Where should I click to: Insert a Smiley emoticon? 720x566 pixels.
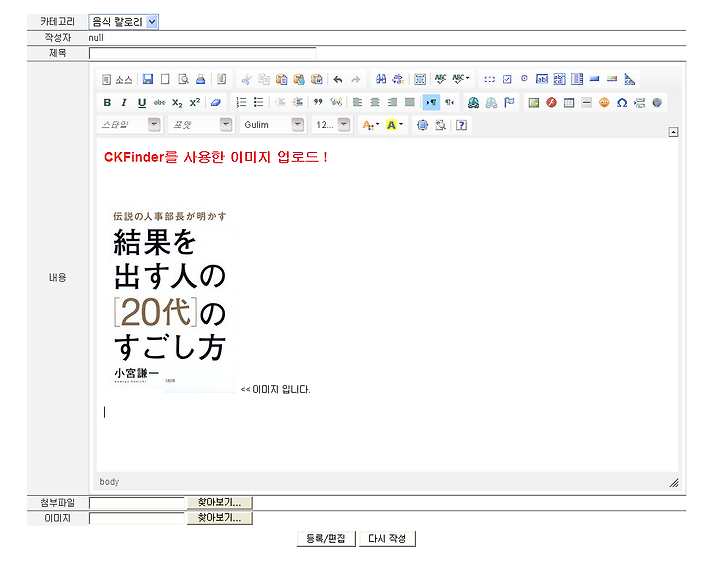[604, 102]
